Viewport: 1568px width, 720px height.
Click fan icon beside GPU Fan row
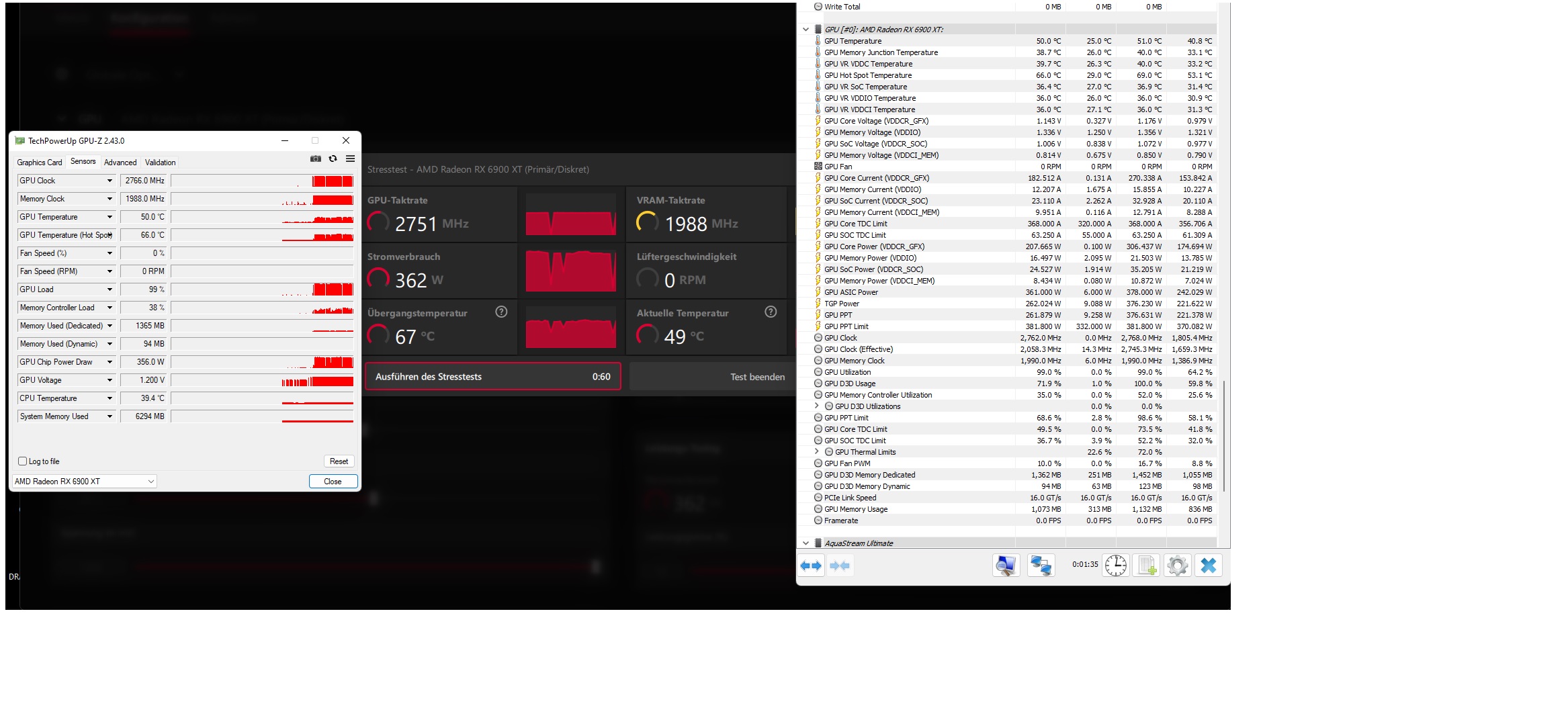click(x=818, y=167)
